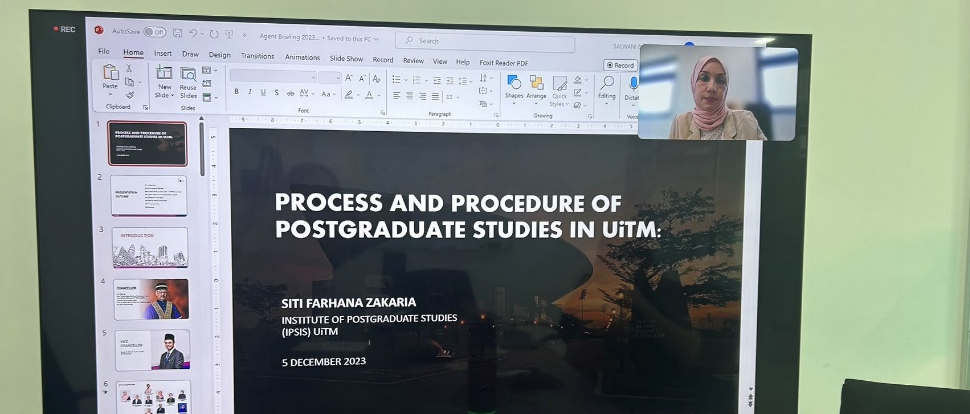This screenshot has height=414, width=970.
Task: Start presentation from beginning in title bar
Action: pos(230,35)
